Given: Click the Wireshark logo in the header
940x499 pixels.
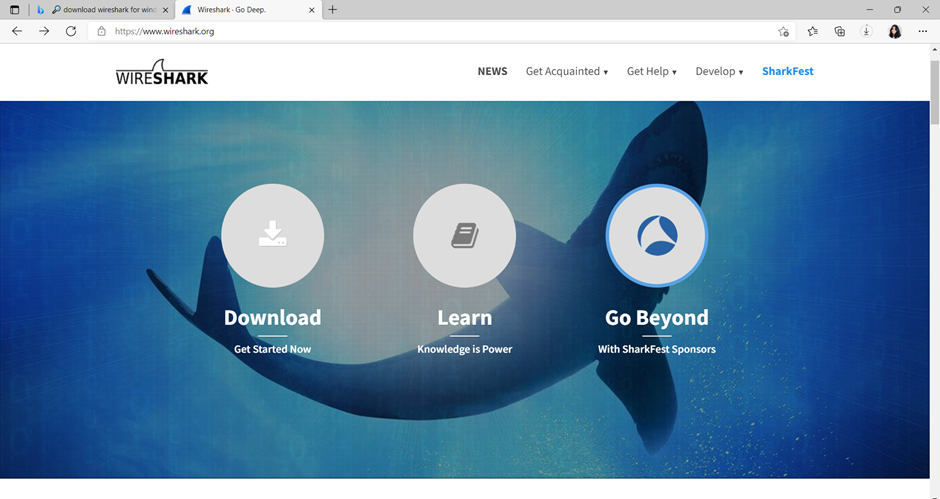Looking at the screenshot, I should tap(162, 72).
